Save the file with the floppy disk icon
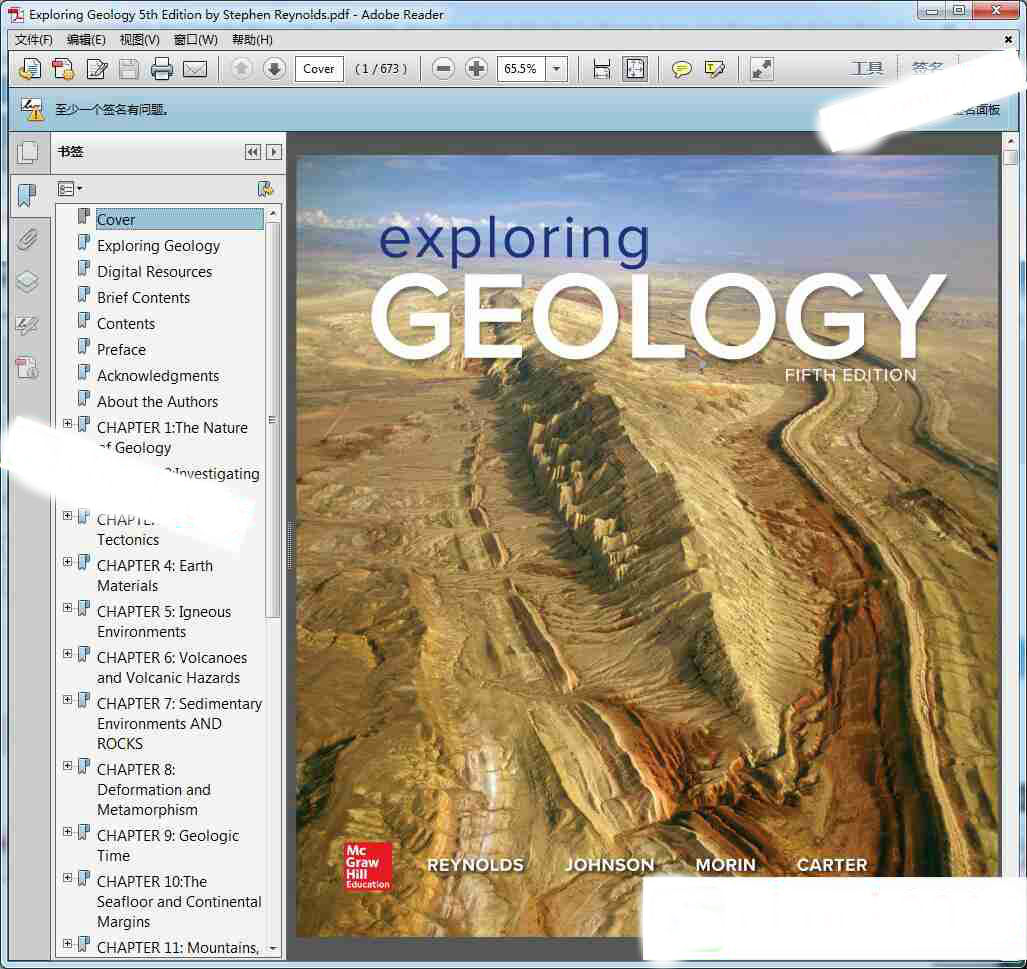 click(129, 69)
